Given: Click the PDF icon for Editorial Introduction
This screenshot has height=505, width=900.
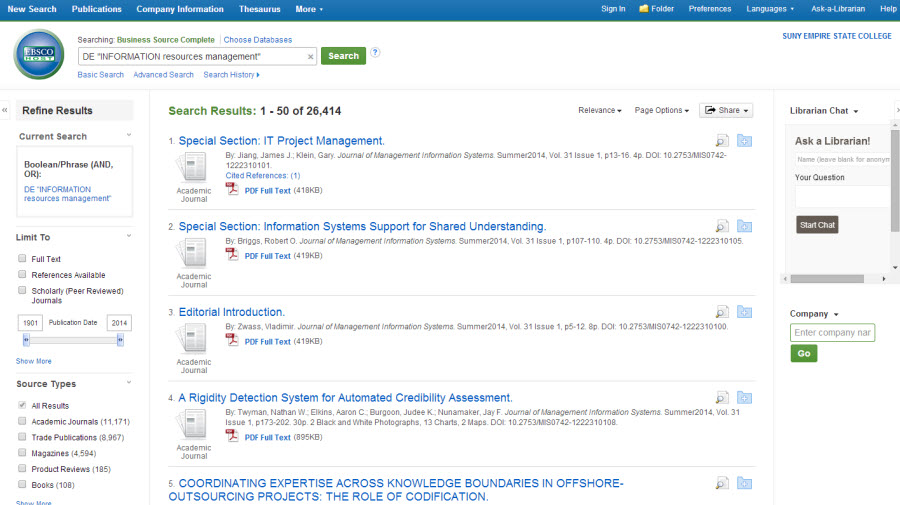Looking at the screenshot, I should pos(232,340).
